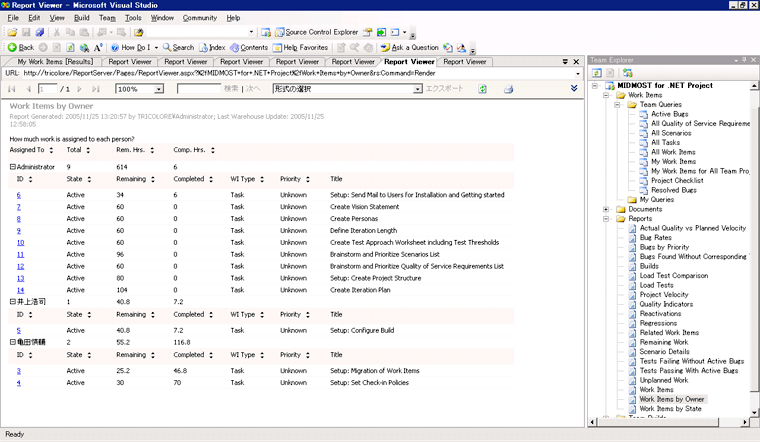Open work item 5 link
Screen dimensions: 760x442
18,331
